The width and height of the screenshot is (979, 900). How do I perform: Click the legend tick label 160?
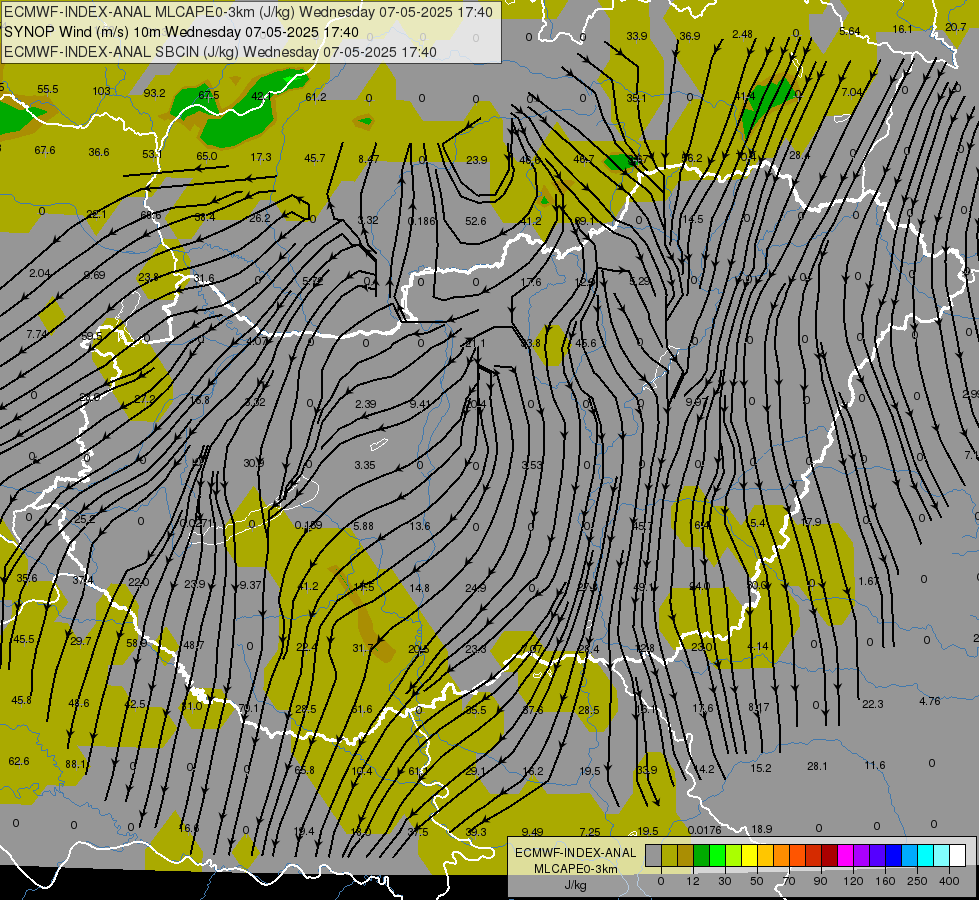tap(885, 881)
